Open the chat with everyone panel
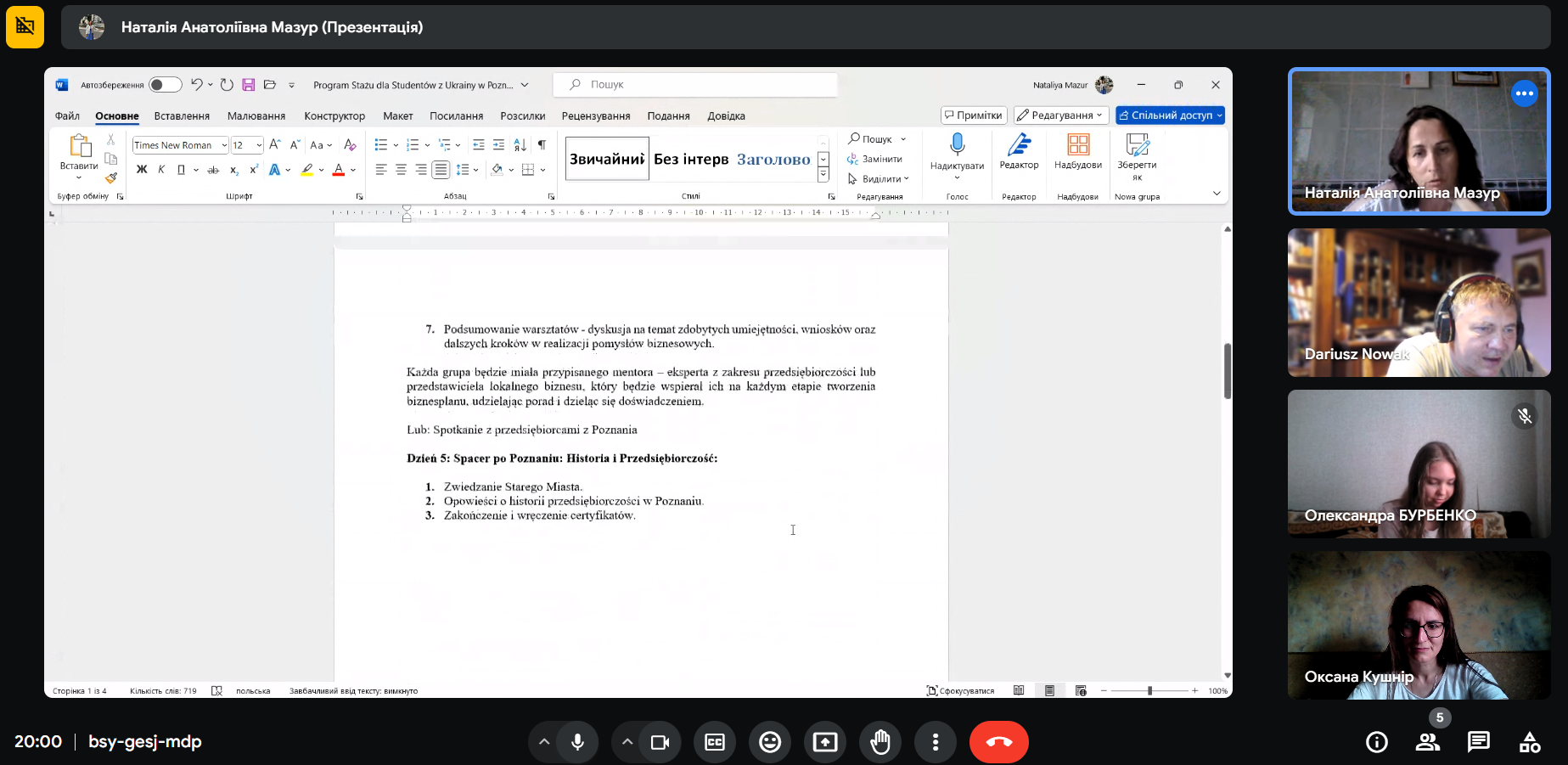 point(1478,742)
